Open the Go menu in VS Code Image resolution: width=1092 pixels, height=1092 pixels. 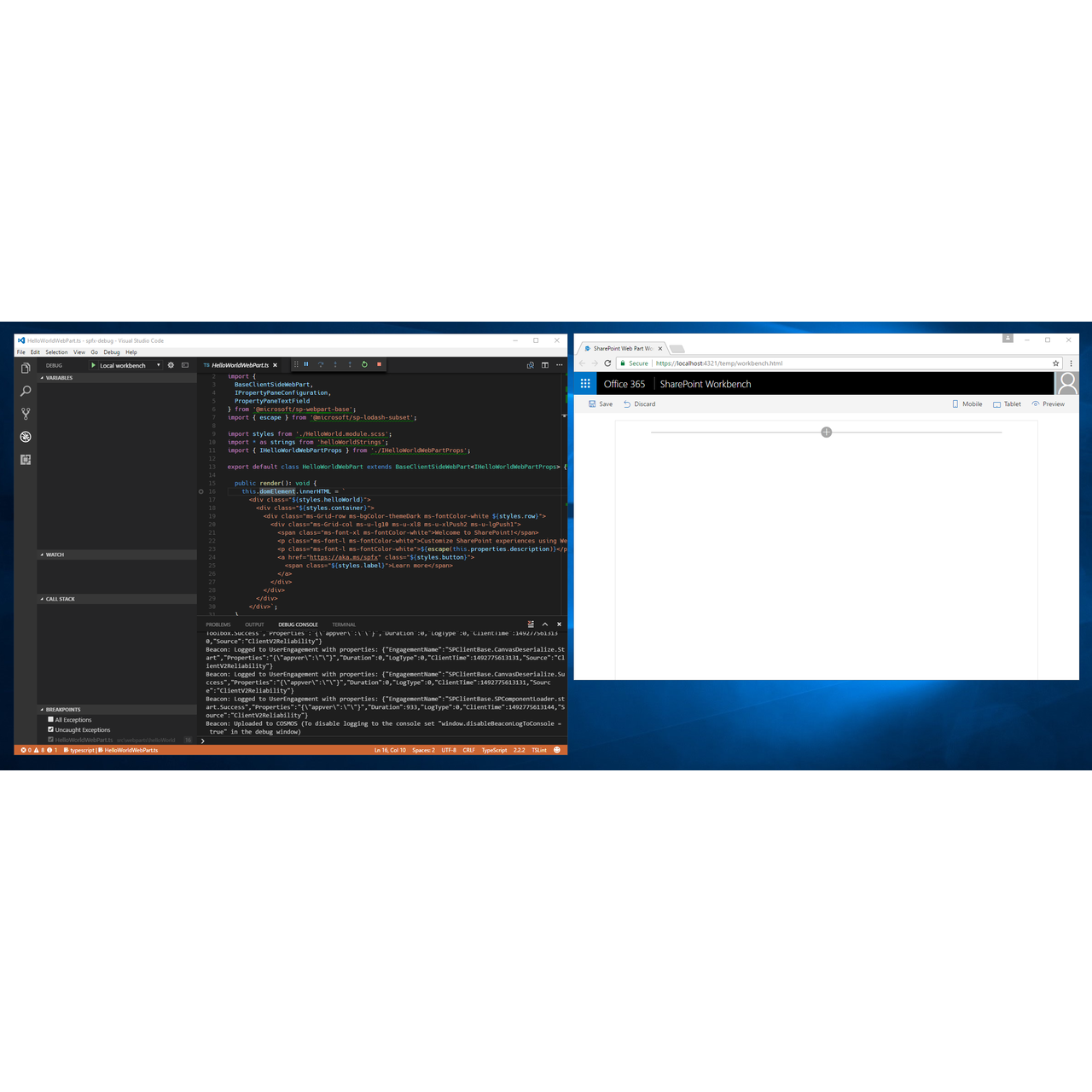[x=95, y=352]
